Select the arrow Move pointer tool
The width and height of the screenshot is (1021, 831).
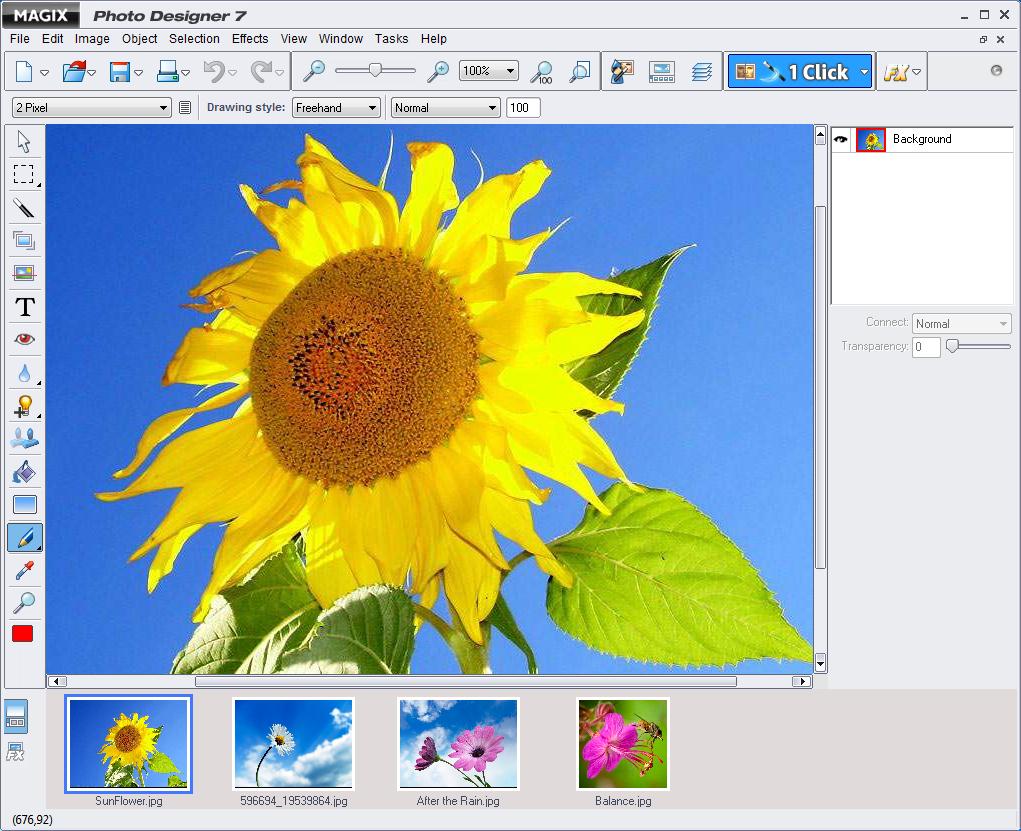point(24,141)
